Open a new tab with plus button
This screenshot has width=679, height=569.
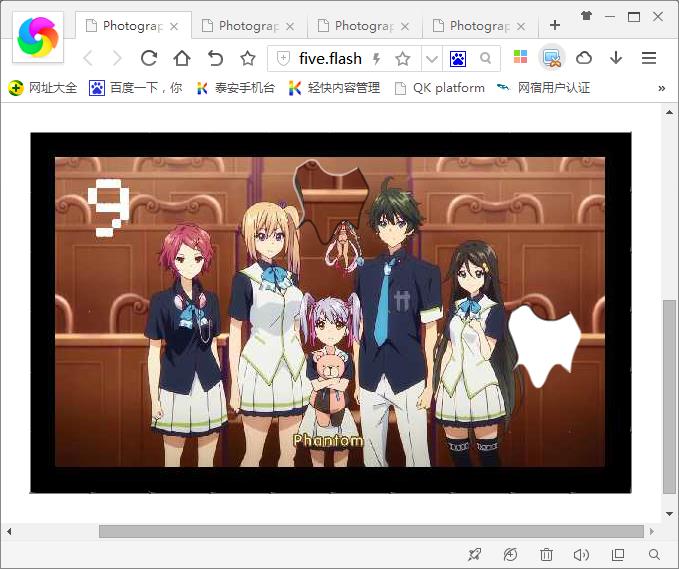(x=555, y=25)
